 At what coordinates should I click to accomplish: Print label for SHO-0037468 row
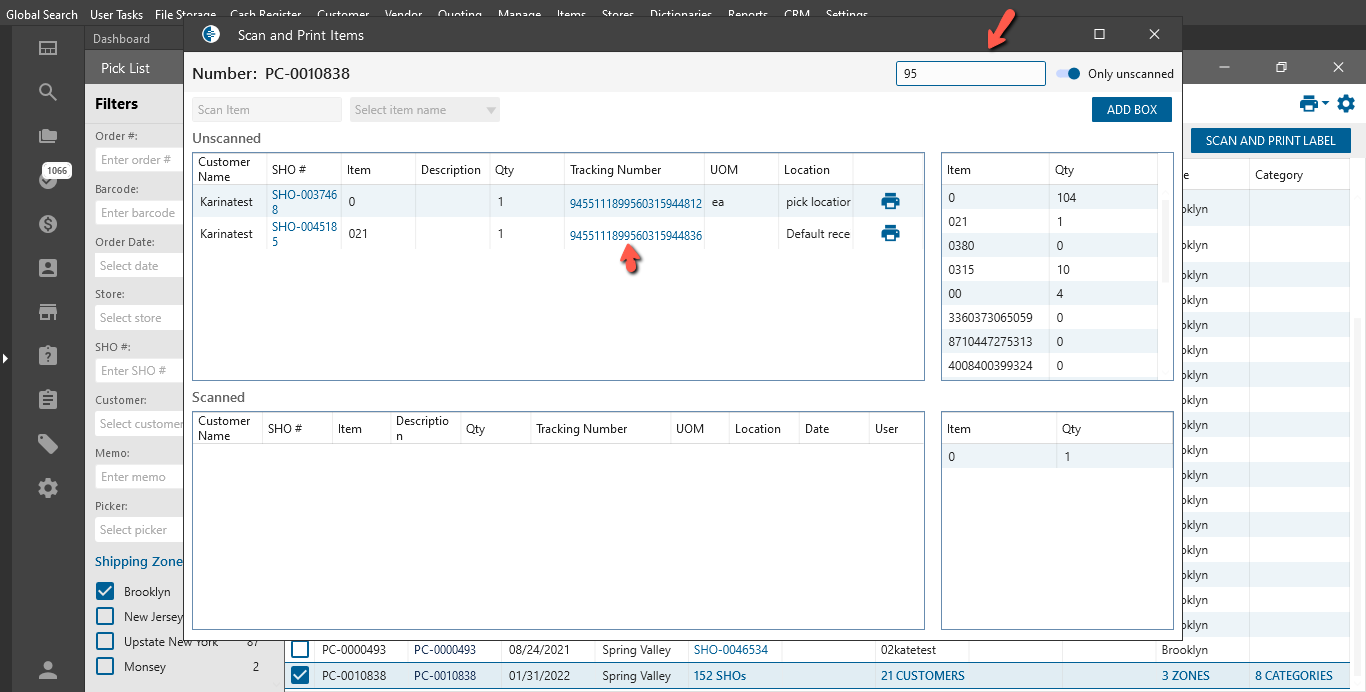pos(890,201)
